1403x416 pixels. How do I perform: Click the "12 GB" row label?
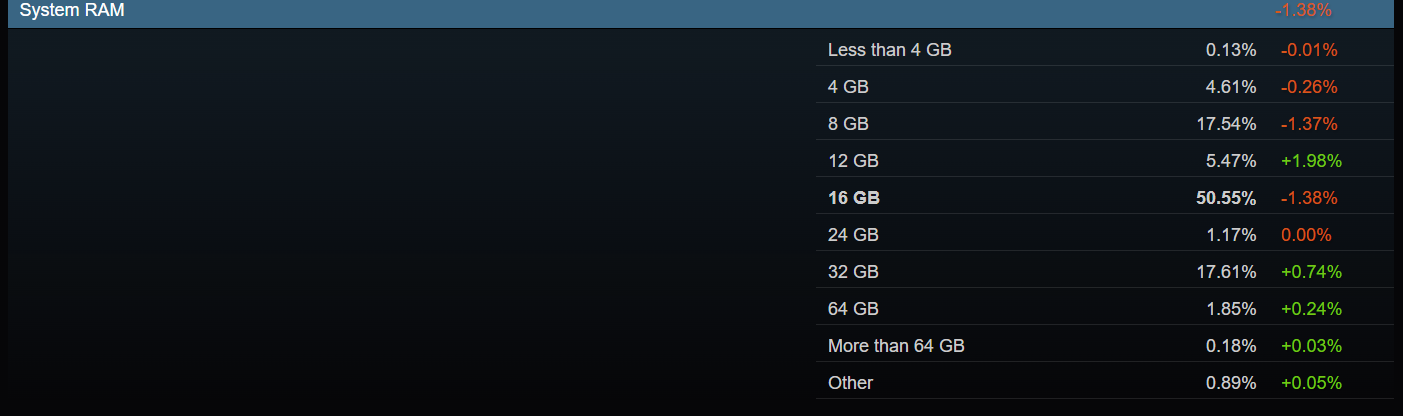(x=853, y=161)
